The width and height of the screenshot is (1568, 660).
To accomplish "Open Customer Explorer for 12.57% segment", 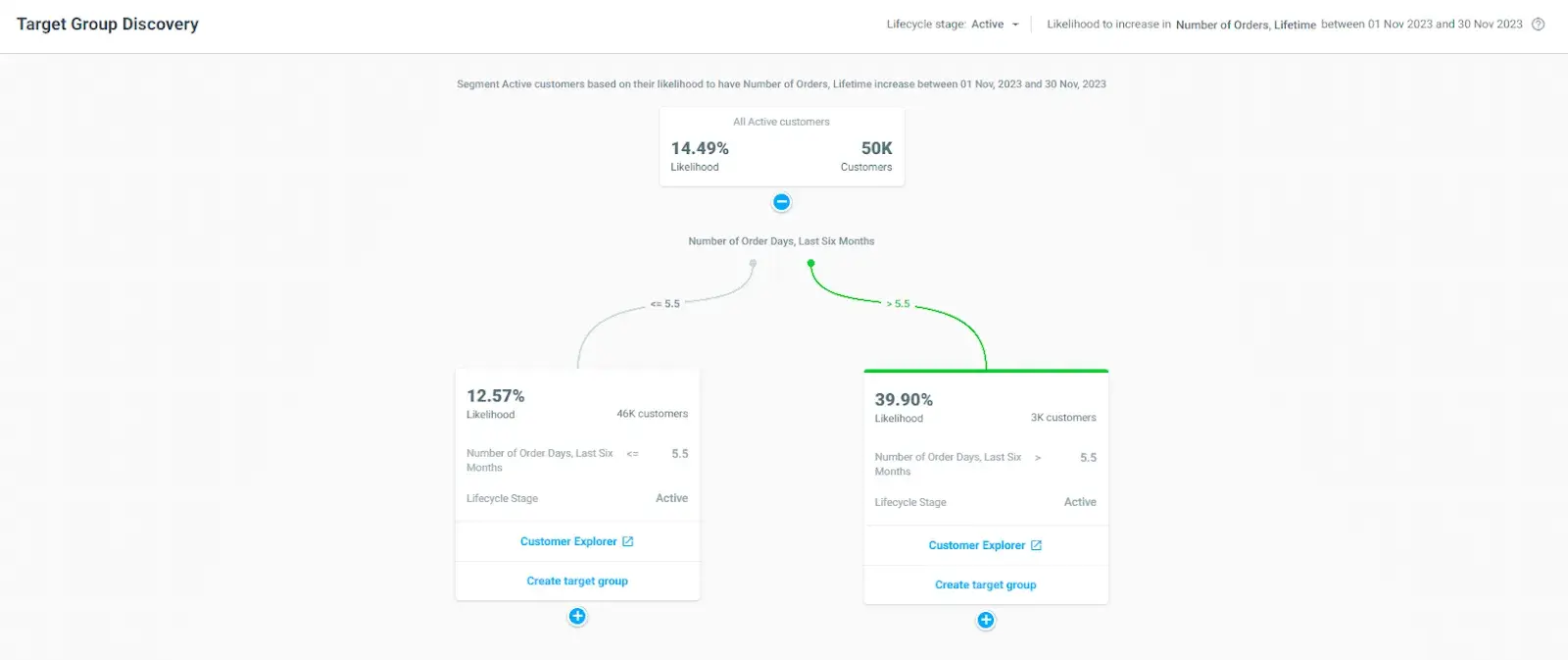I will (x=568, y=541).
